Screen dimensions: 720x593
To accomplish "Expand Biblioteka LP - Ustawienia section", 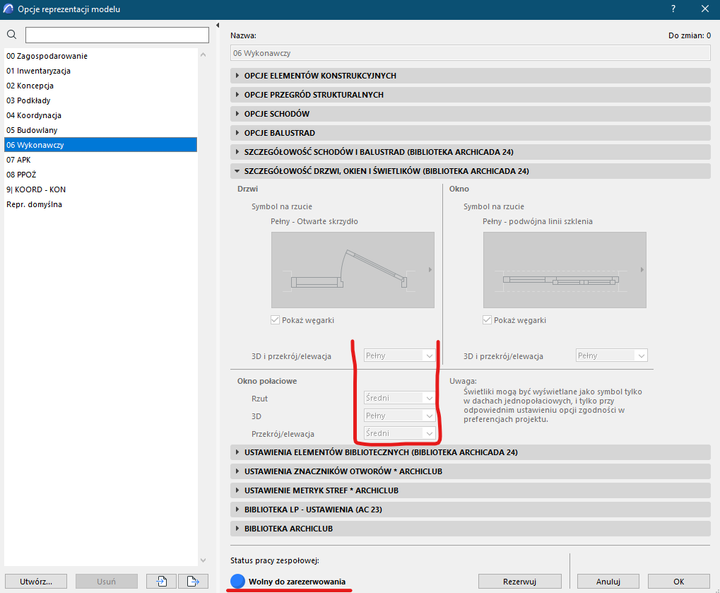I will click(x=470, y=509).
